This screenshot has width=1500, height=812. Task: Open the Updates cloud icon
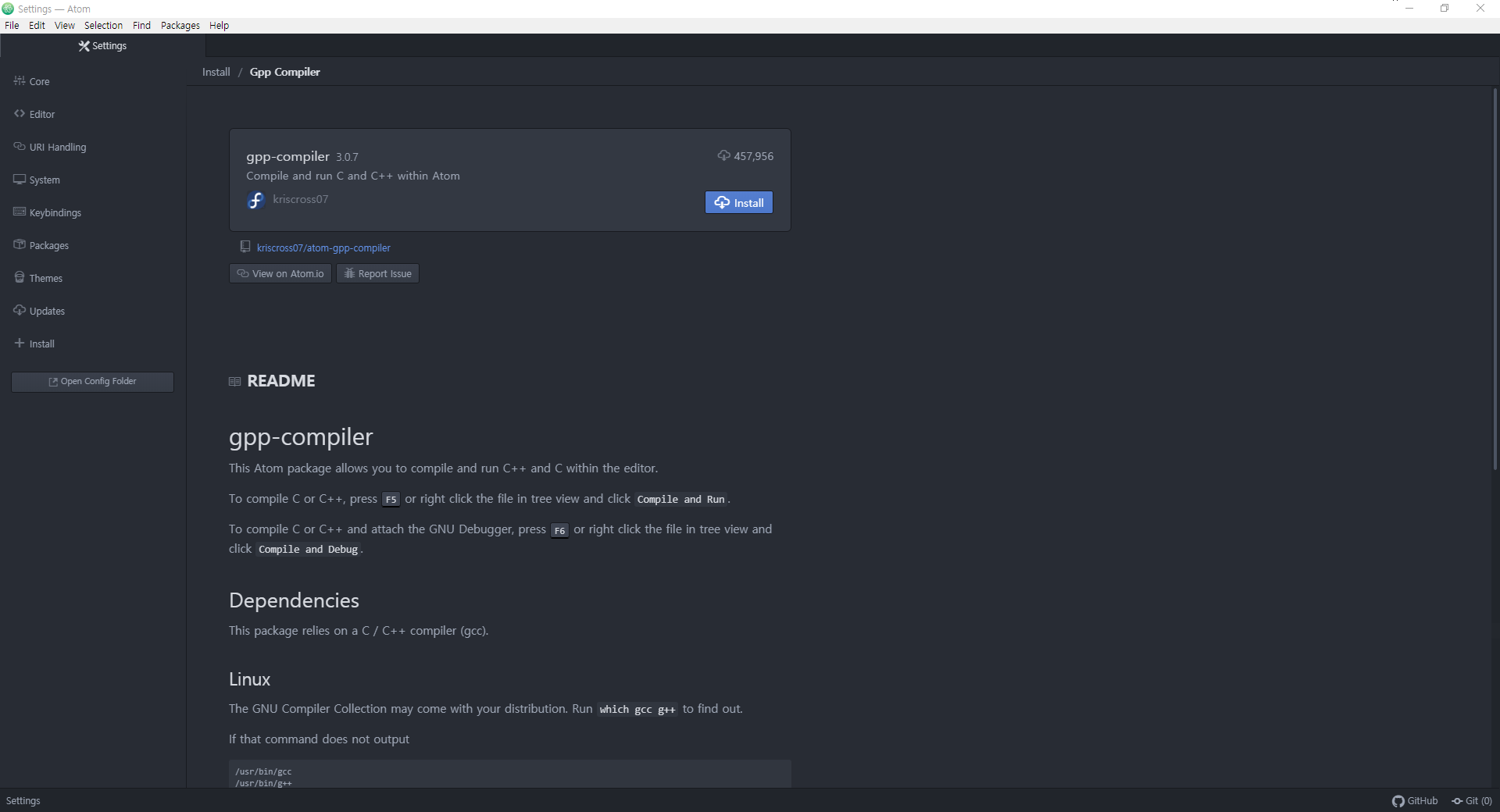tap(20, 310)
